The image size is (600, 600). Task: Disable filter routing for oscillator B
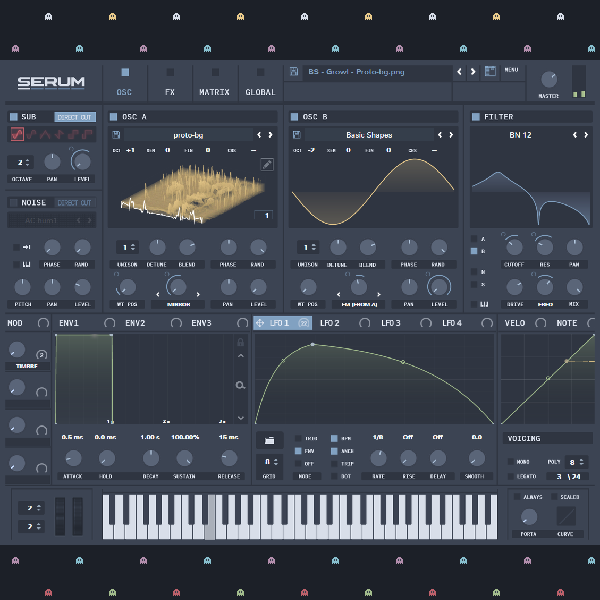[474, 251]
